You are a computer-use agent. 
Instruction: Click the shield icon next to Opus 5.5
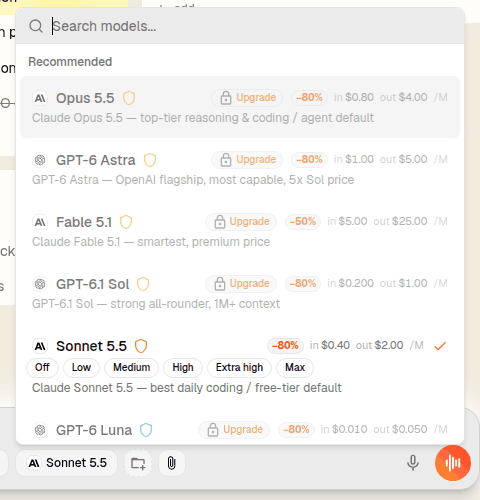[129, 98]
